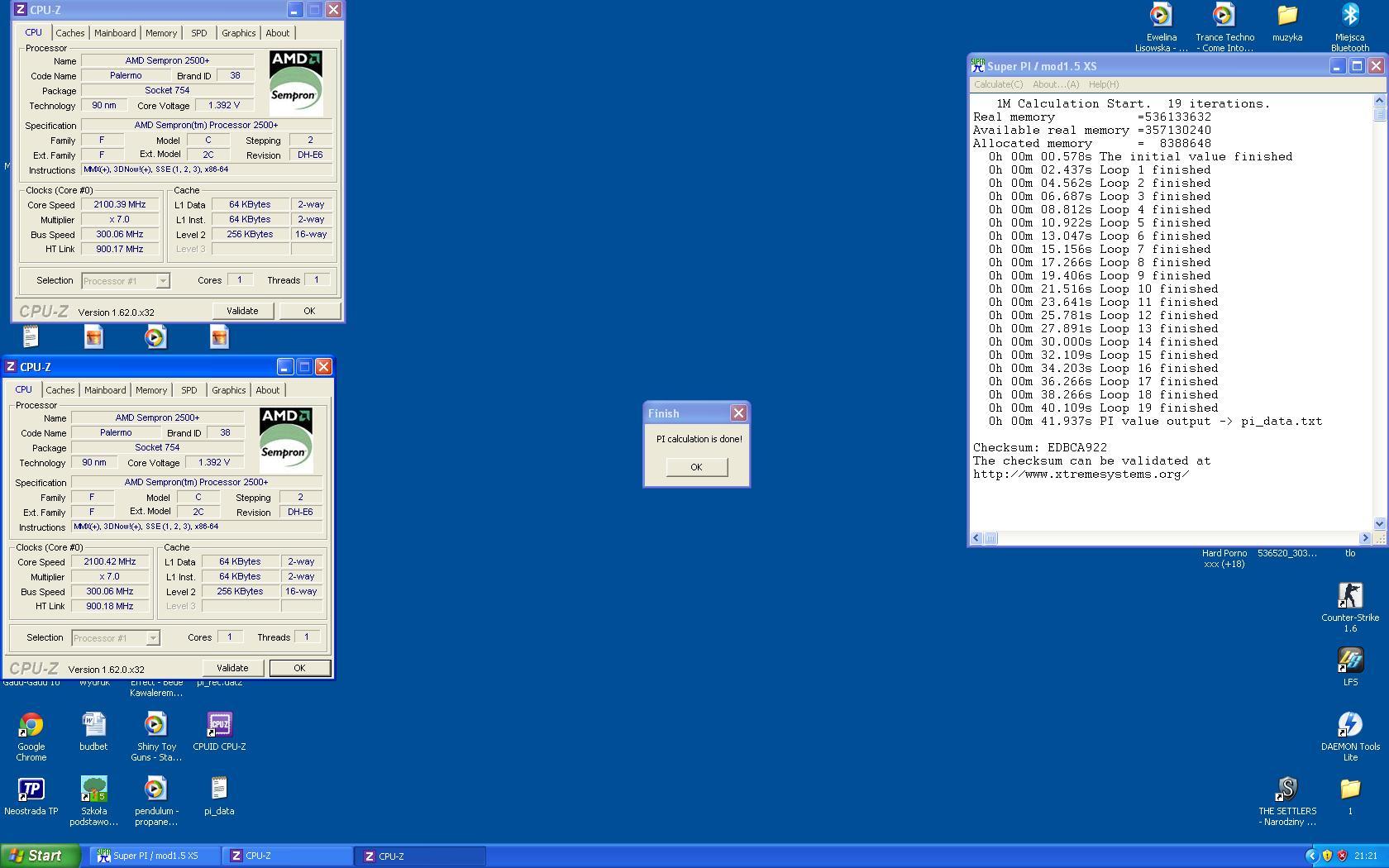Click Validate in lower CPU-Z window
Screen dimensions: 1389x868
tap(232, 668)
